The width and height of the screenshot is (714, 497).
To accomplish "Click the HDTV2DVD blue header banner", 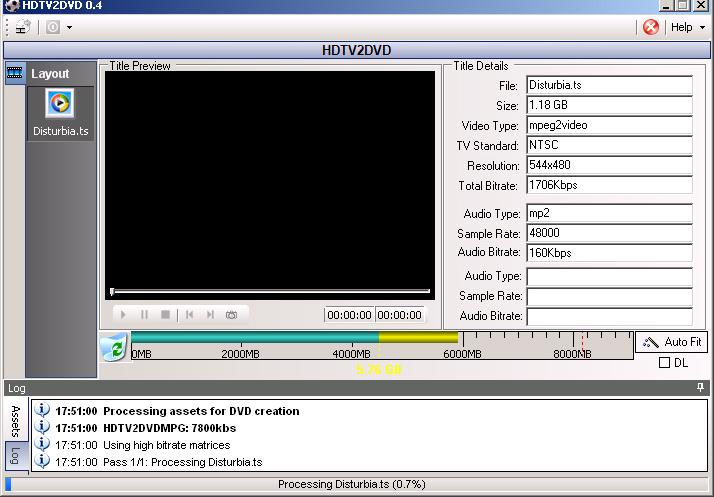I will 357,50.
